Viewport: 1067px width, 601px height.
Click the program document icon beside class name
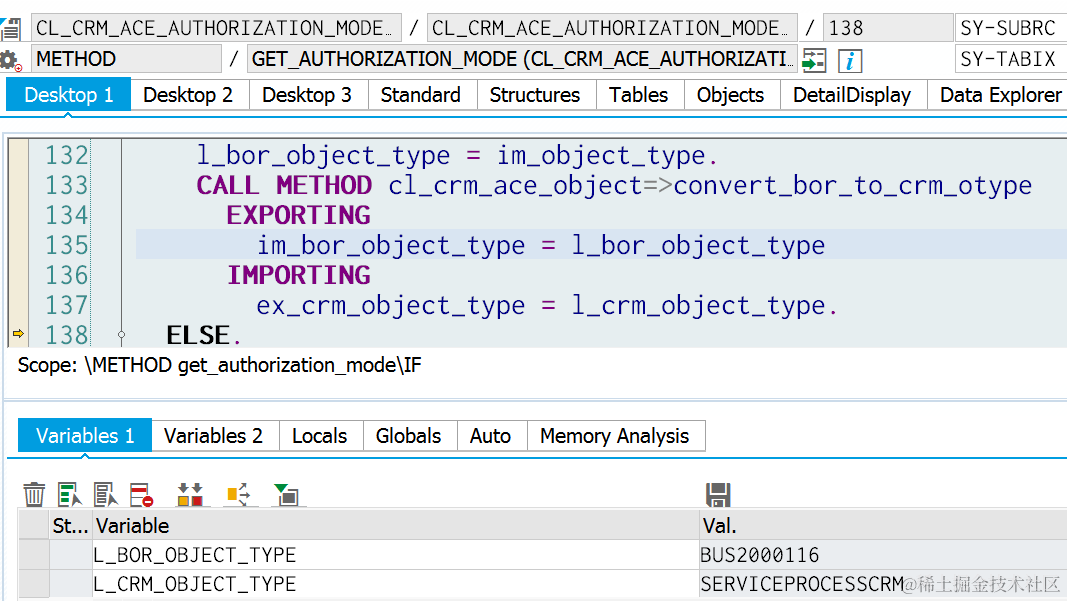tap(10, 29)
